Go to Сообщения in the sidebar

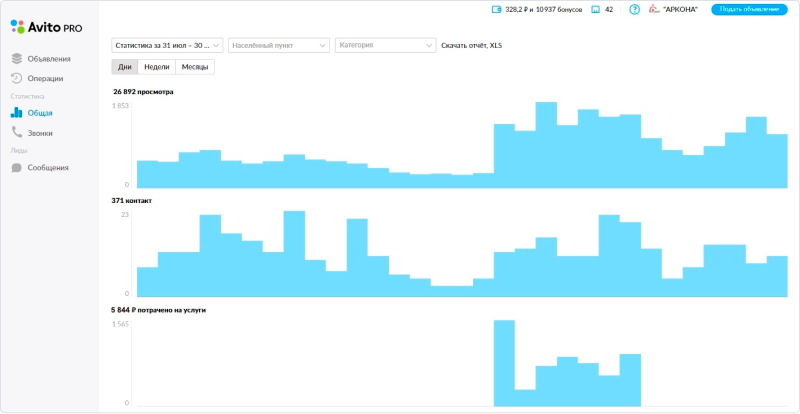pyautogui.click(x=48, y=167)
